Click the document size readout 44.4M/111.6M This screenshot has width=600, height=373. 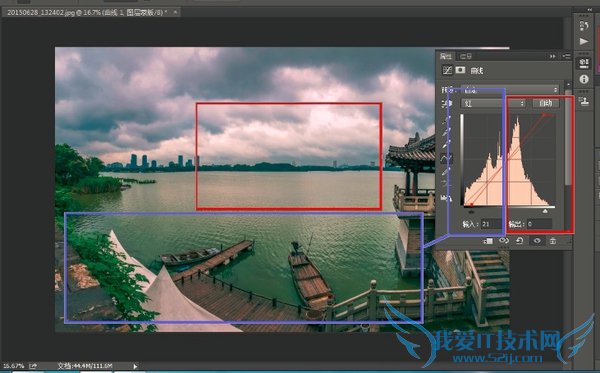85,366
